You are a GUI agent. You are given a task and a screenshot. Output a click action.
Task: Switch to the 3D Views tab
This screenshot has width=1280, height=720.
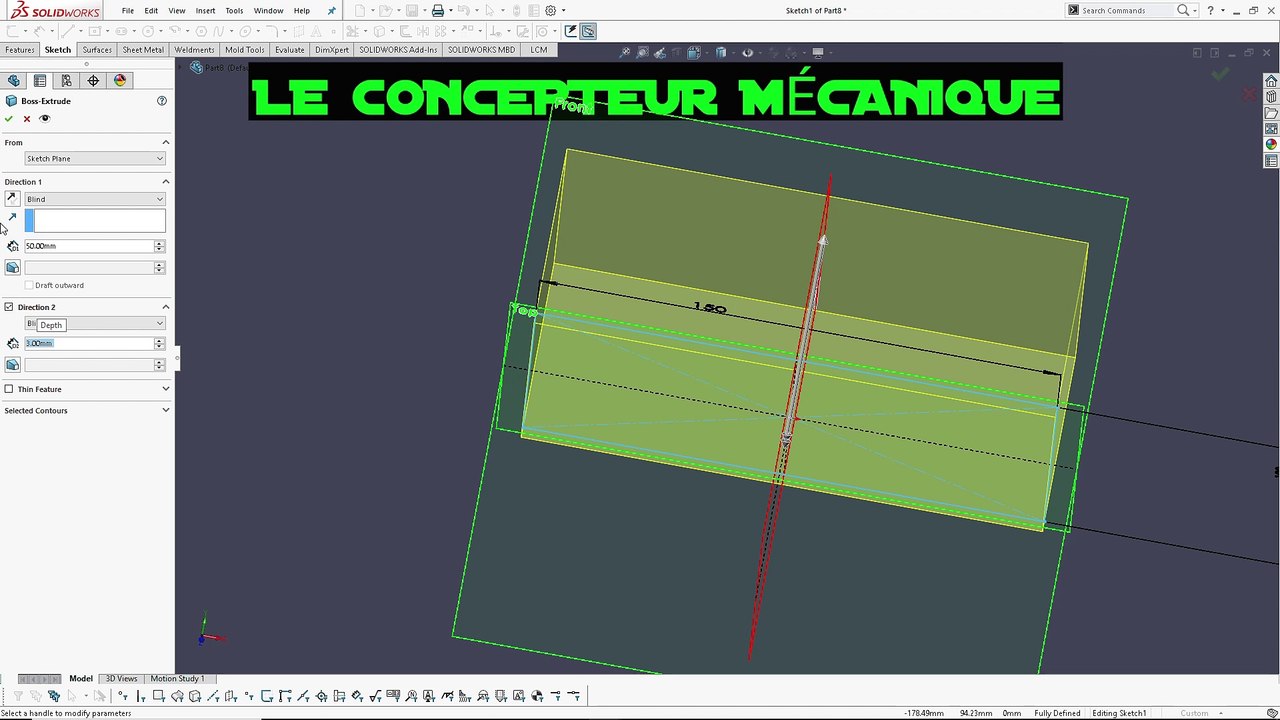[x=121, y=679]
